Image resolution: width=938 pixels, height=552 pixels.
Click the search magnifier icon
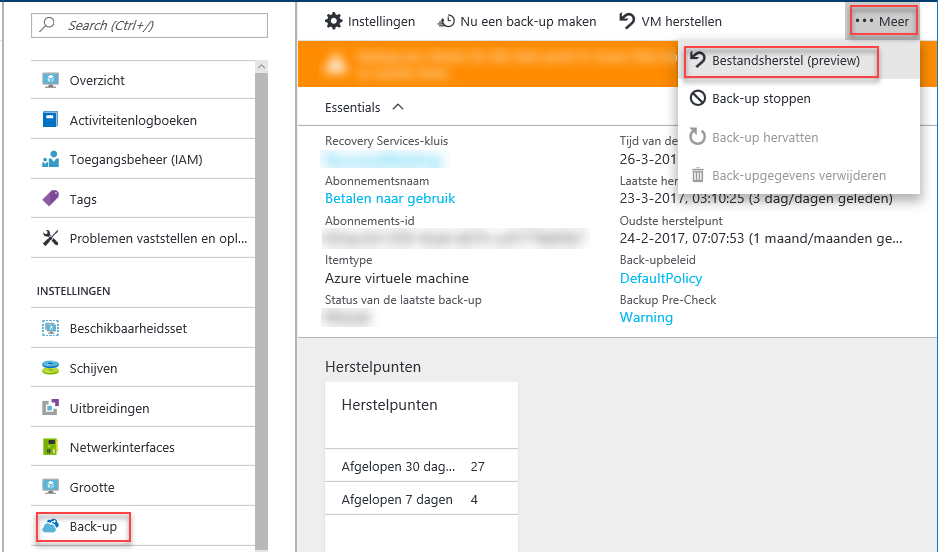click(47, 25)
